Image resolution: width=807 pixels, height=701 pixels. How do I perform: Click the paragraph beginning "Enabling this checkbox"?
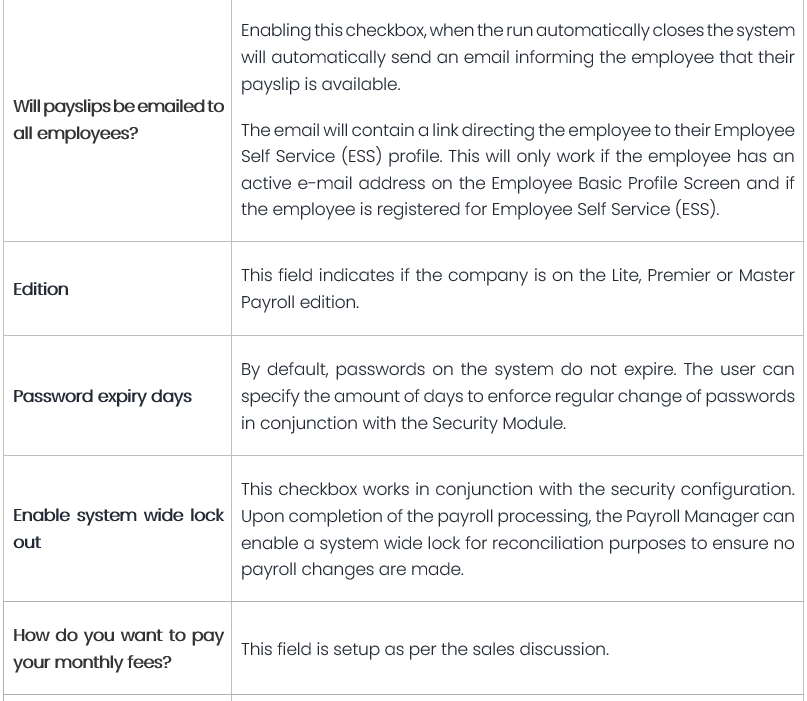pyautogui.click(x=517, y=57)
